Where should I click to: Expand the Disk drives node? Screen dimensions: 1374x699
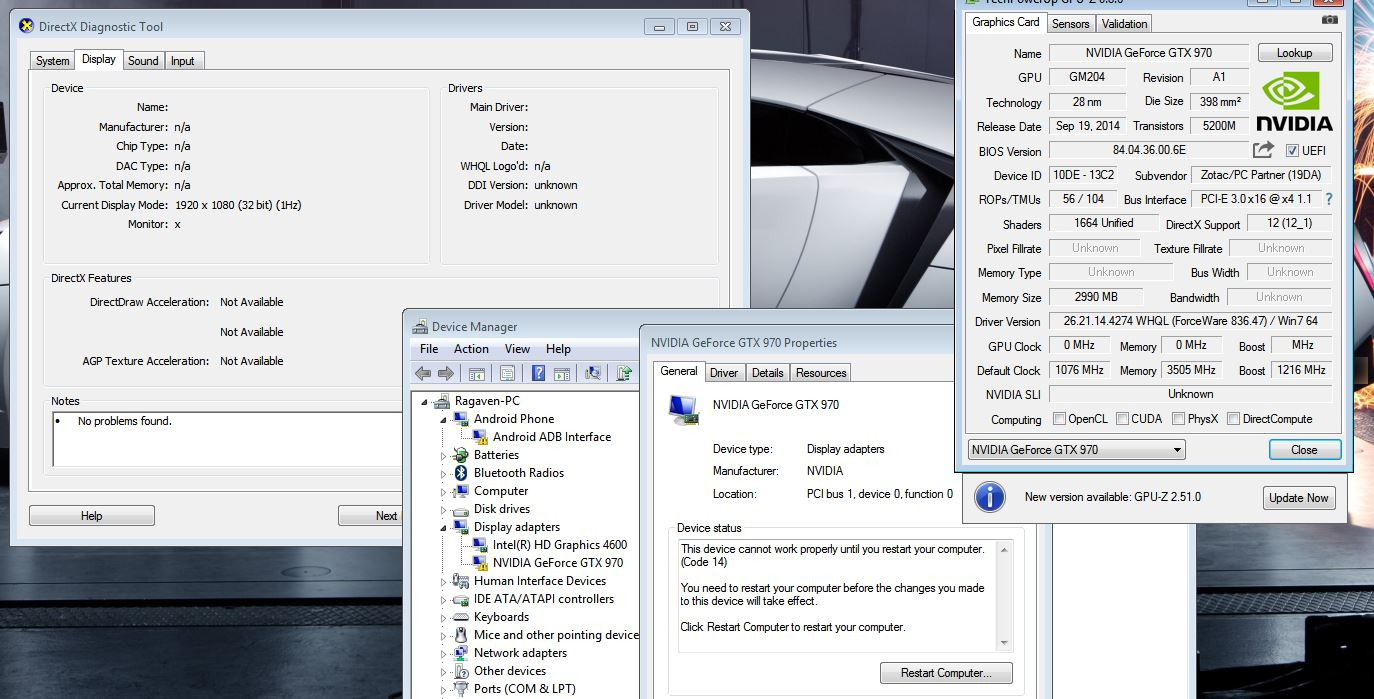coord(444,509)
